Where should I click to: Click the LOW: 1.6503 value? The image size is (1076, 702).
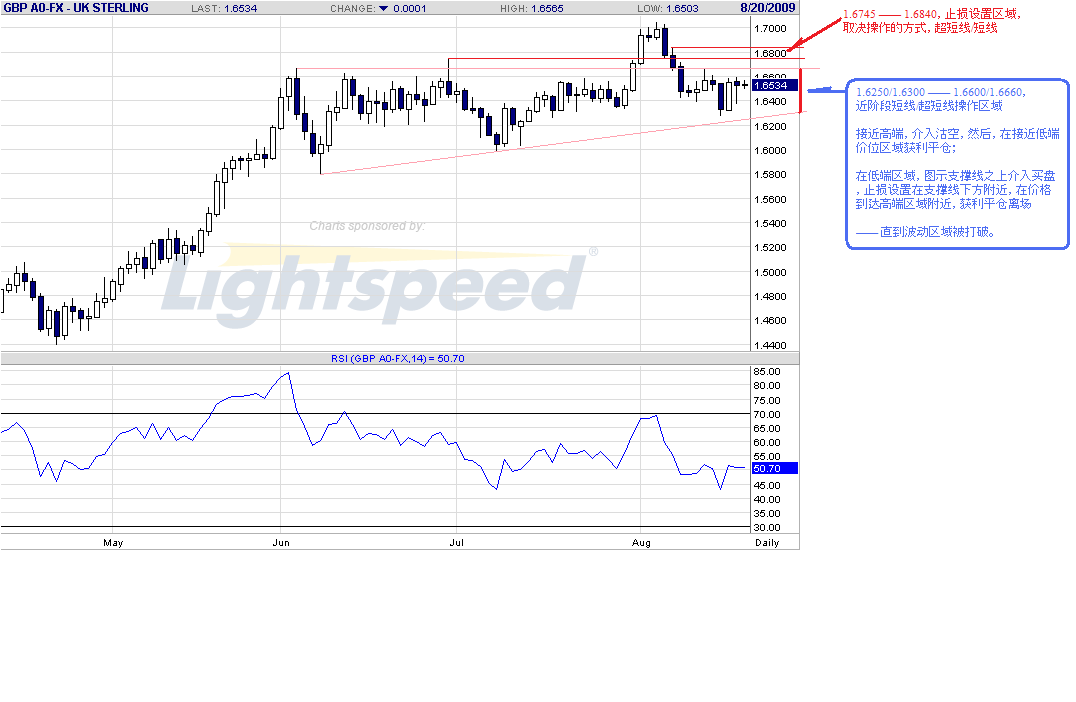pyautogui.click(x=668, y=8)
